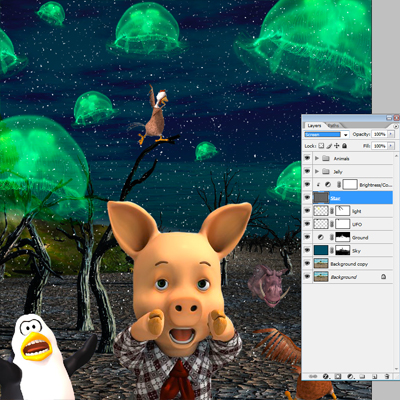Lock all layer attributes
Image resolution: width=400 pixels, height=400 pixels.
[x=344, y=146]
